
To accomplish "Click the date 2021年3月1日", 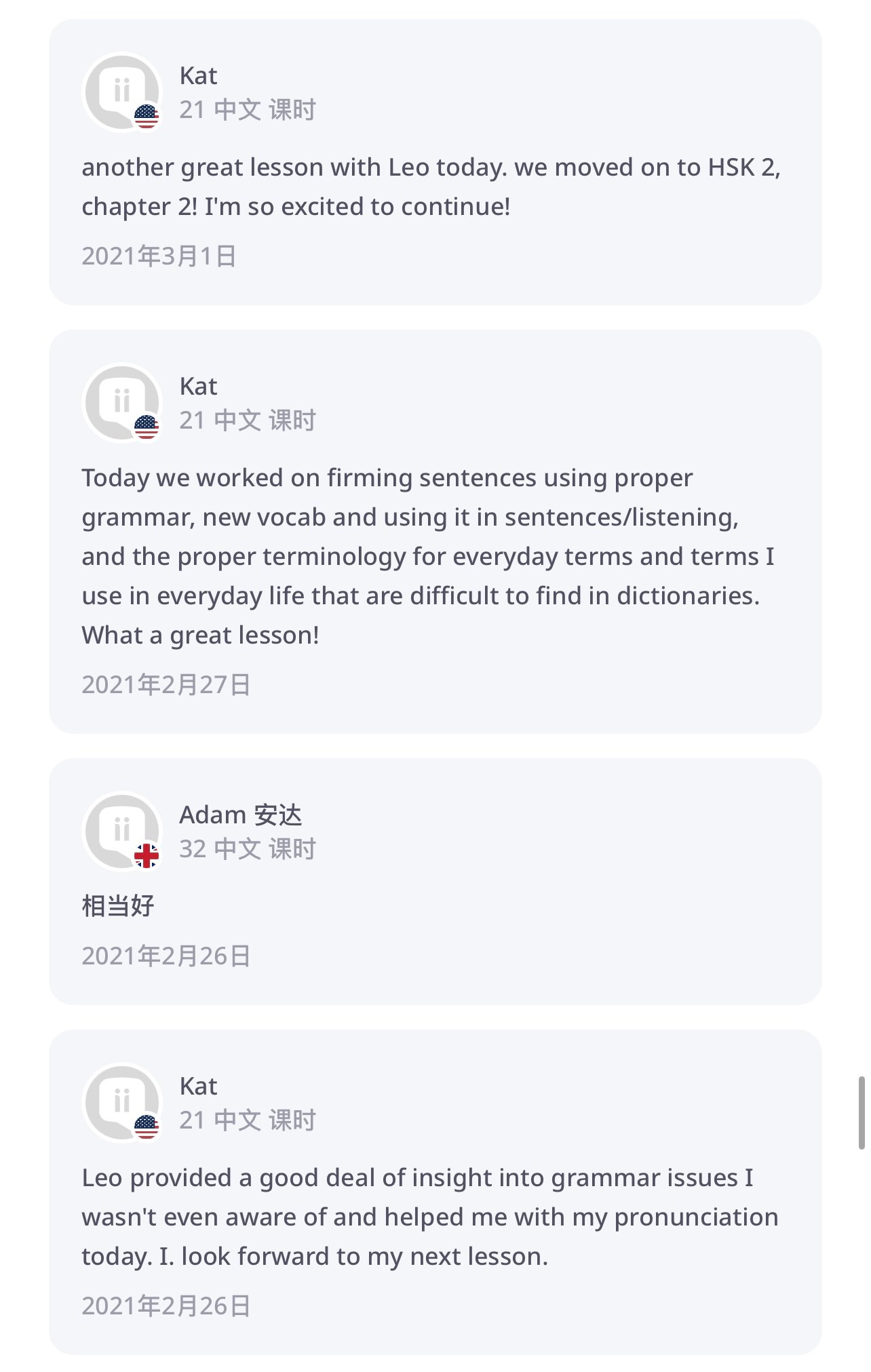I will (x=159, y=256).
